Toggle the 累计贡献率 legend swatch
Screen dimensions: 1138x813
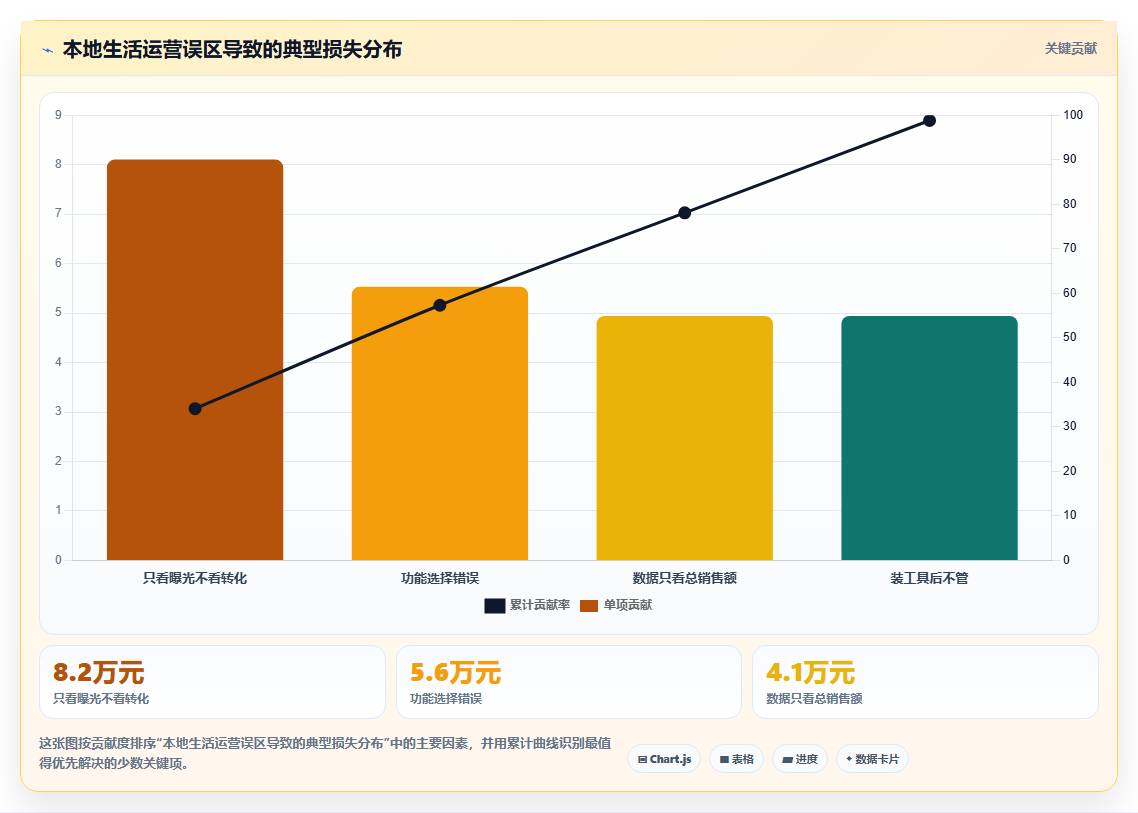coord(494,605)
